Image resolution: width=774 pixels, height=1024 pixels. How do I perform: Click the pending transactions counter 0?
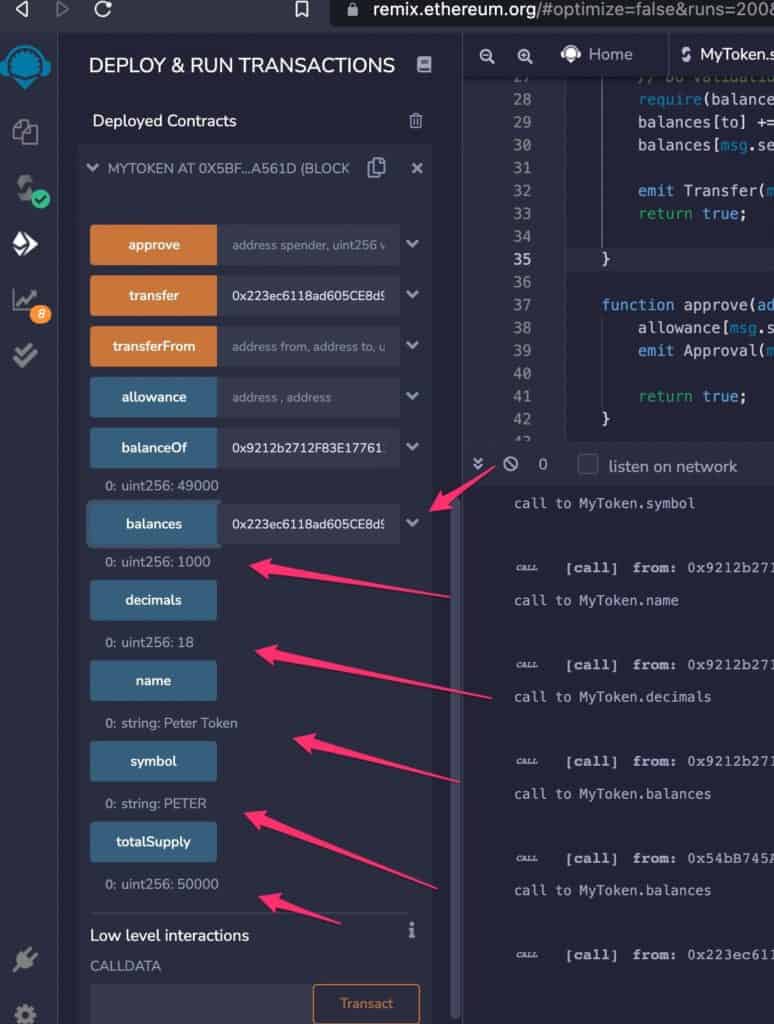pos(542,464)
